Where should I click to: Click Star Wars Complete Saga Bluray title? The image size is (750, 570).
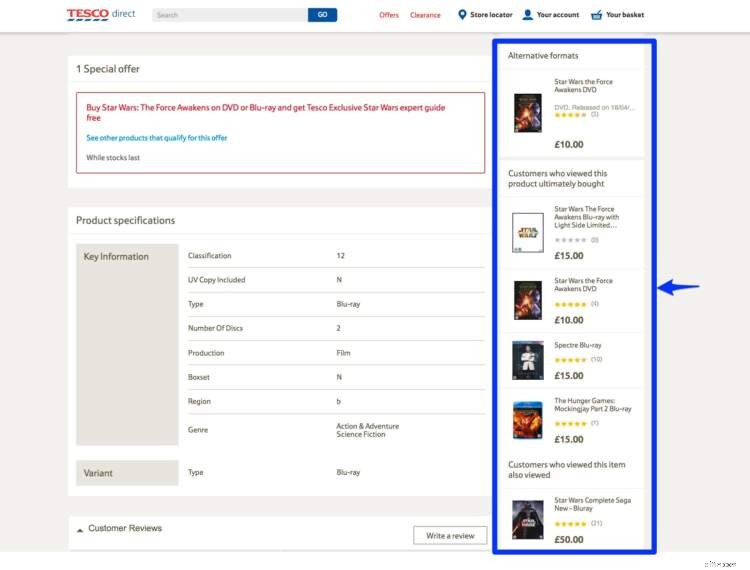point(593,504)
